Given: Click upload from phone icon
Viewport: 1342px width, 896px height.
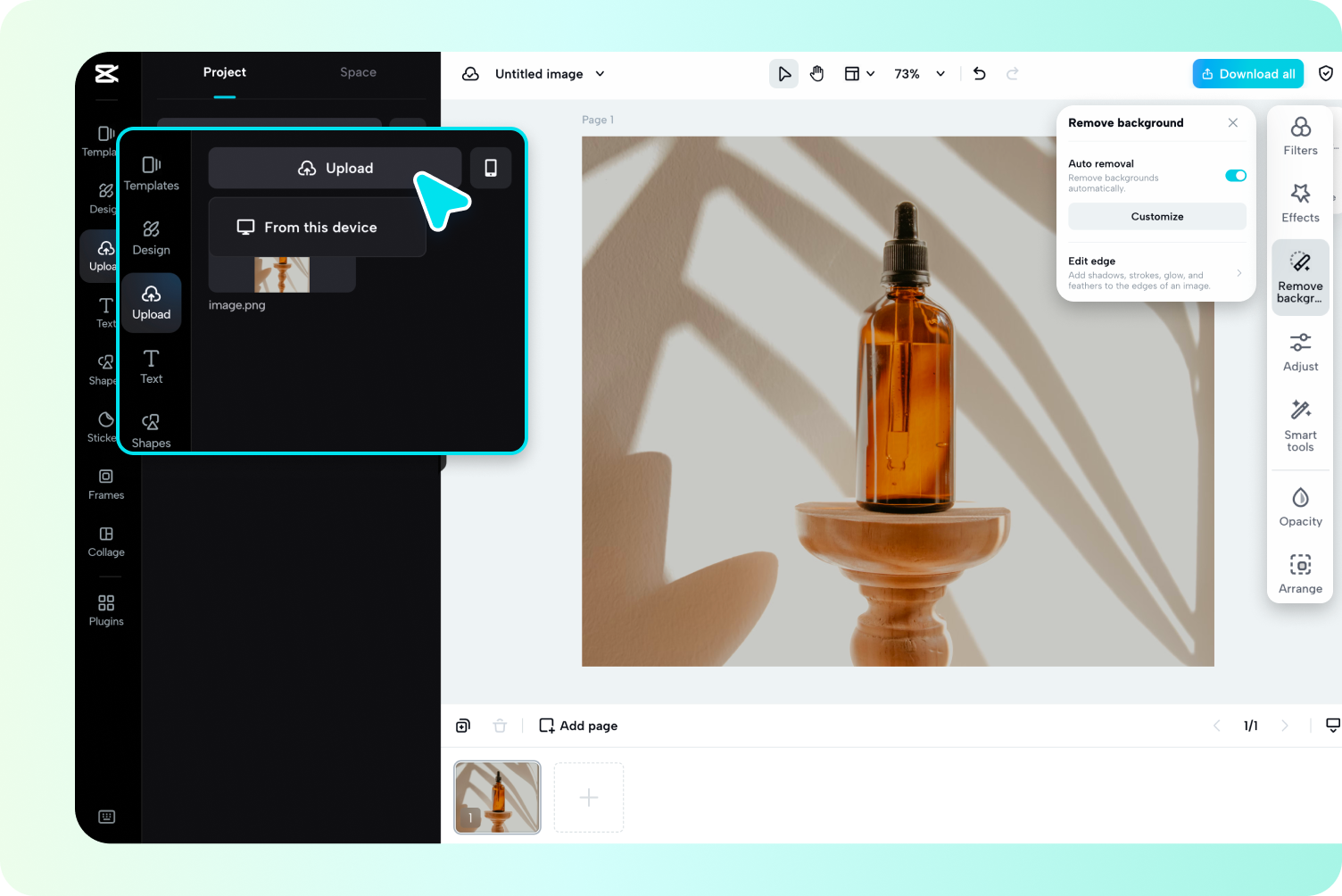Looking at the screenshot, I should coord(491,168).
